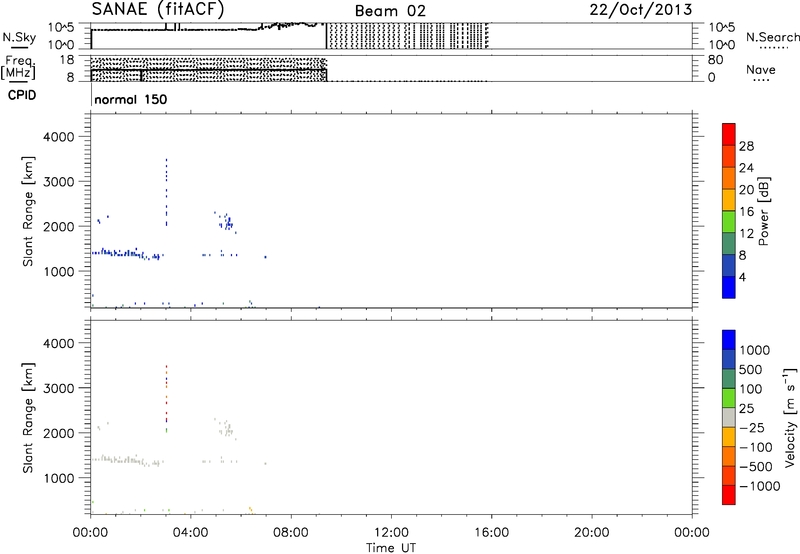
Task: Click the '-1000' Velocity colorbar label
Action: coord(760,486)
